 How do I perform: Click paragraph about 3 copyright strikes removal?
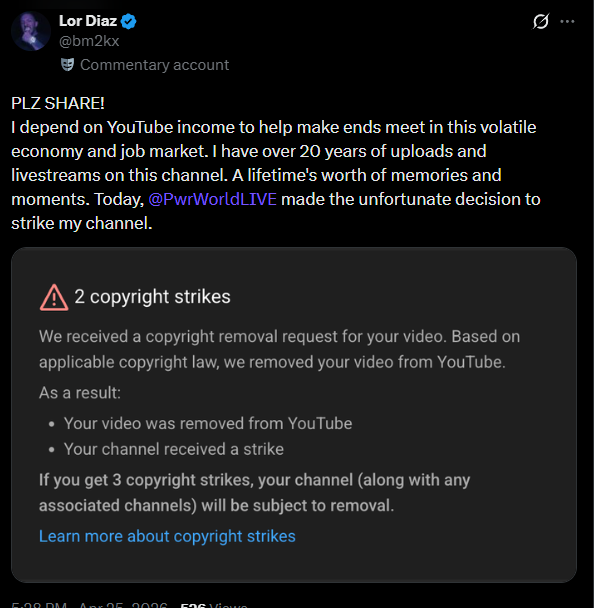[x=254, y=492]
